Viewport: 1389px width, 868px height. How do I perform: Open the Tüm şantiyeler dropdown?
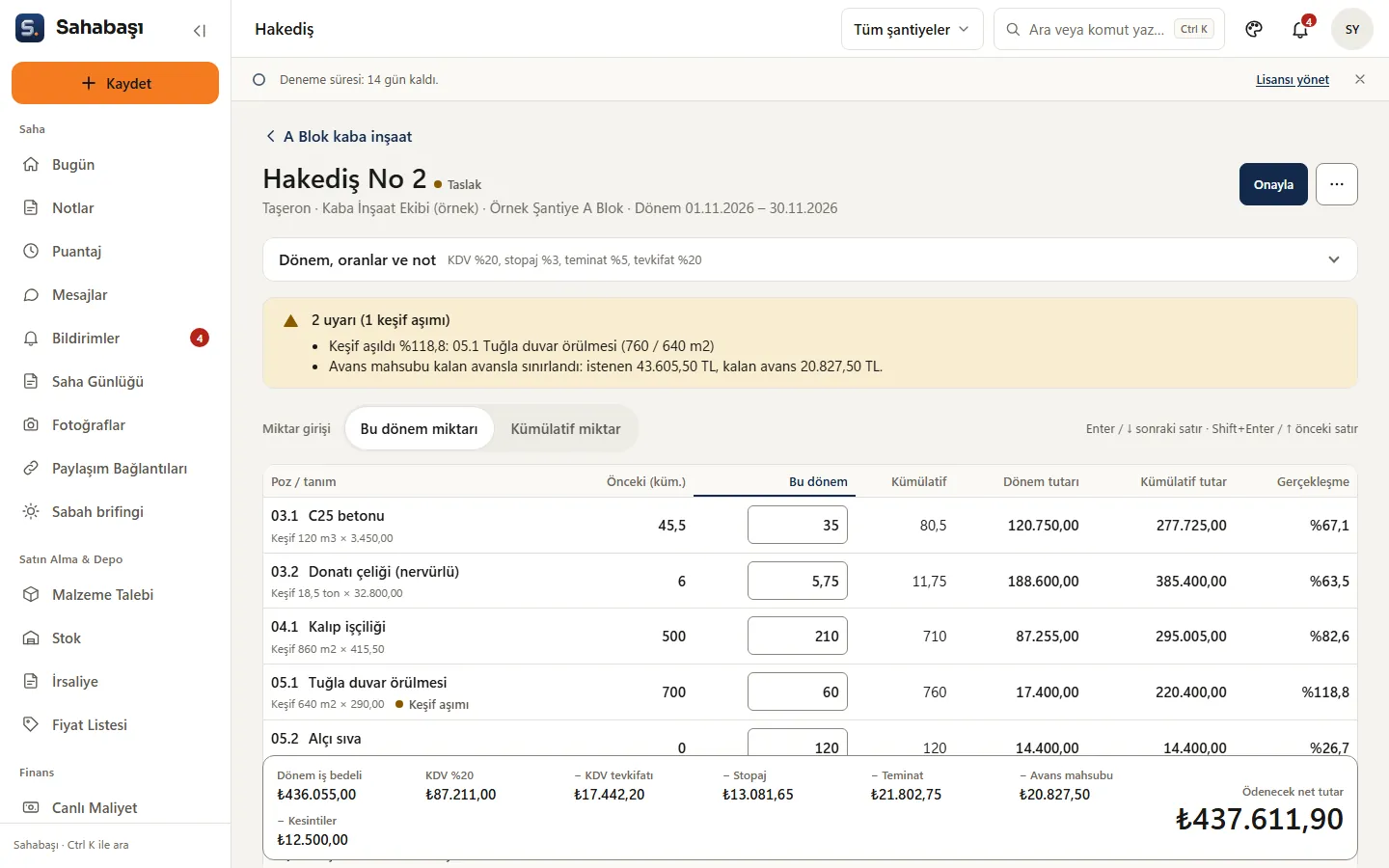(x=912, y=29)
